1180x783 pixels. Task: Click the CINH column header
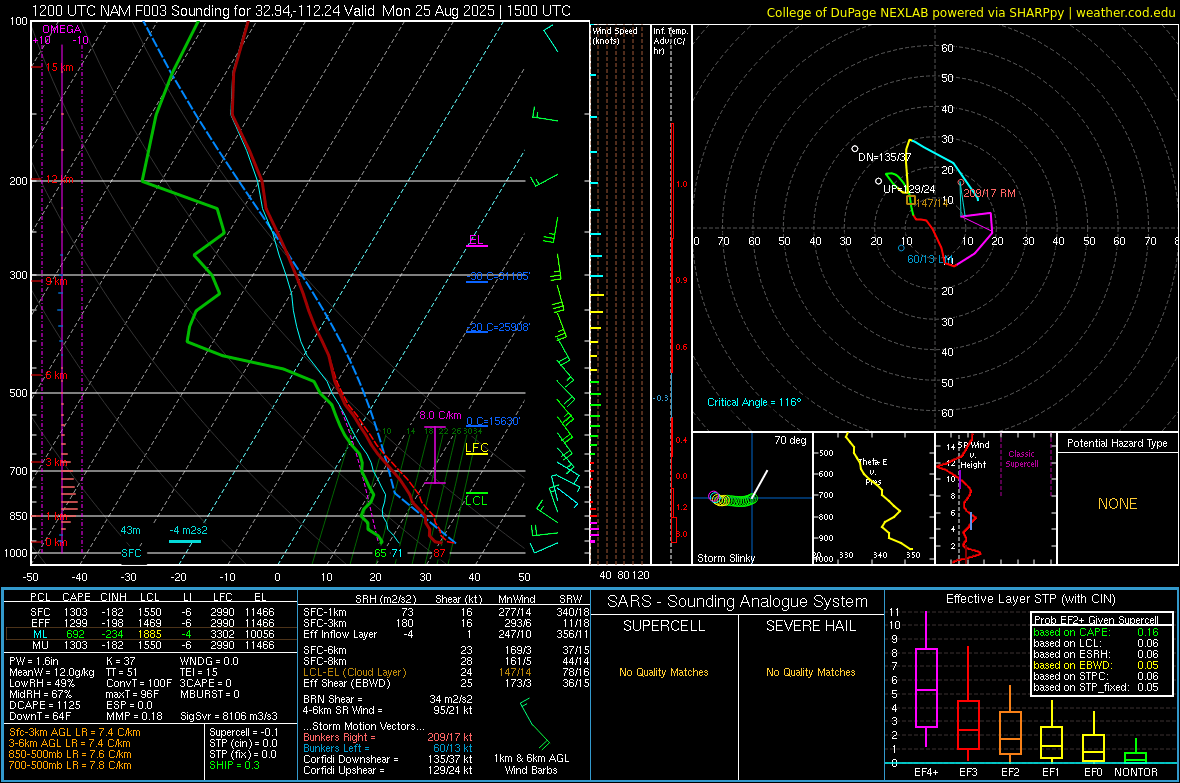pos(114,597)
